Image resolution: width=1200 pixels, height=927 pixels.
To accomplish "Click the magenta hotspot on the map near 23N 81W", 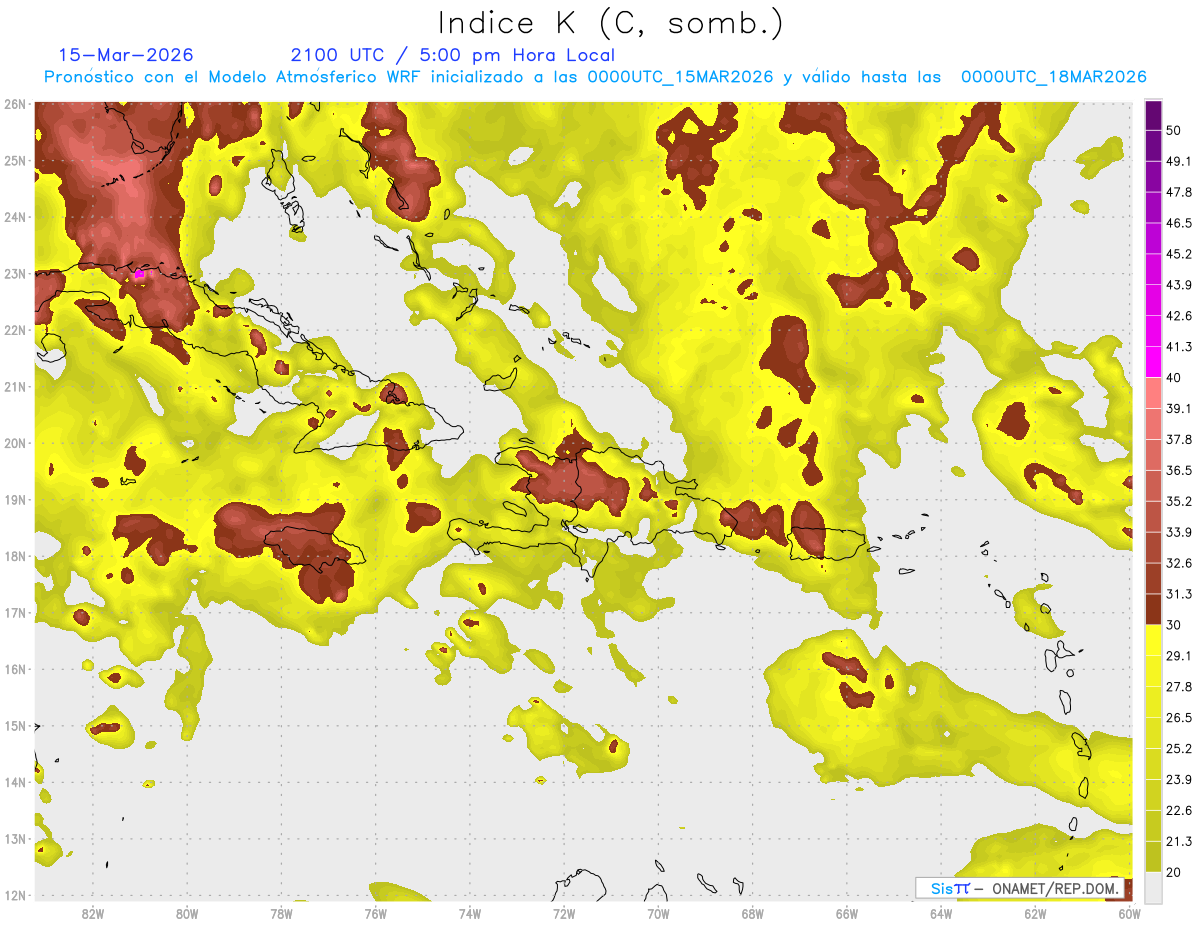I will coord(139,273).
